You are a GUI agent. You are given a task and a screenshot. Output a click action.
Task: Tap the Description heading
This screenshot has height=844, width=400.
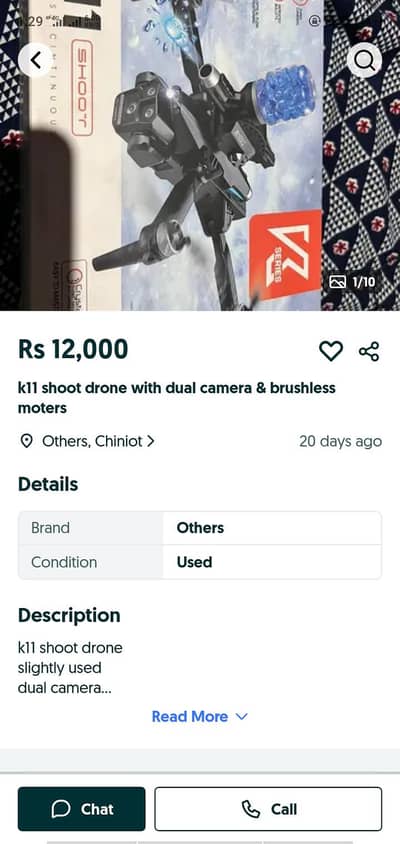69,616
